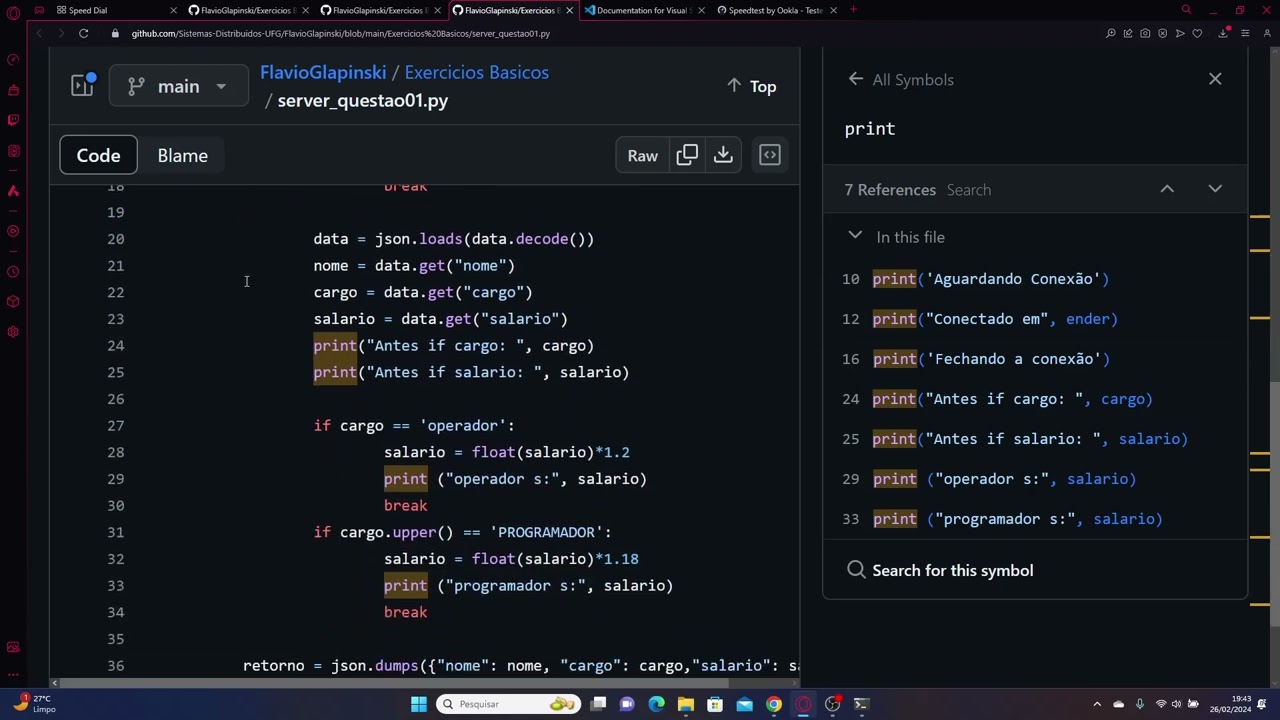Open history clock in Opera sidebar
This screenshot has width=1280, height=720.
pos(13,272)
